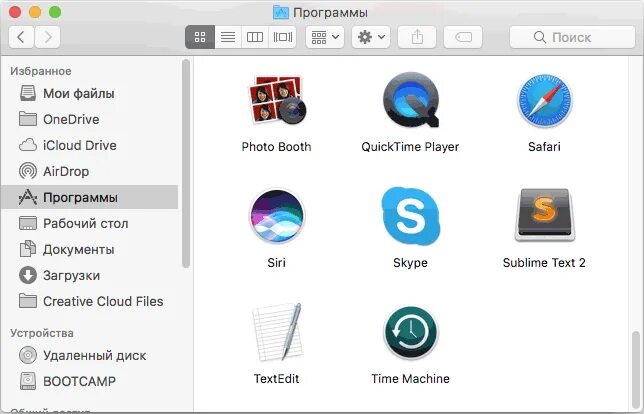Click the Skype app icon
644x414 pixels.
point(411,216)
